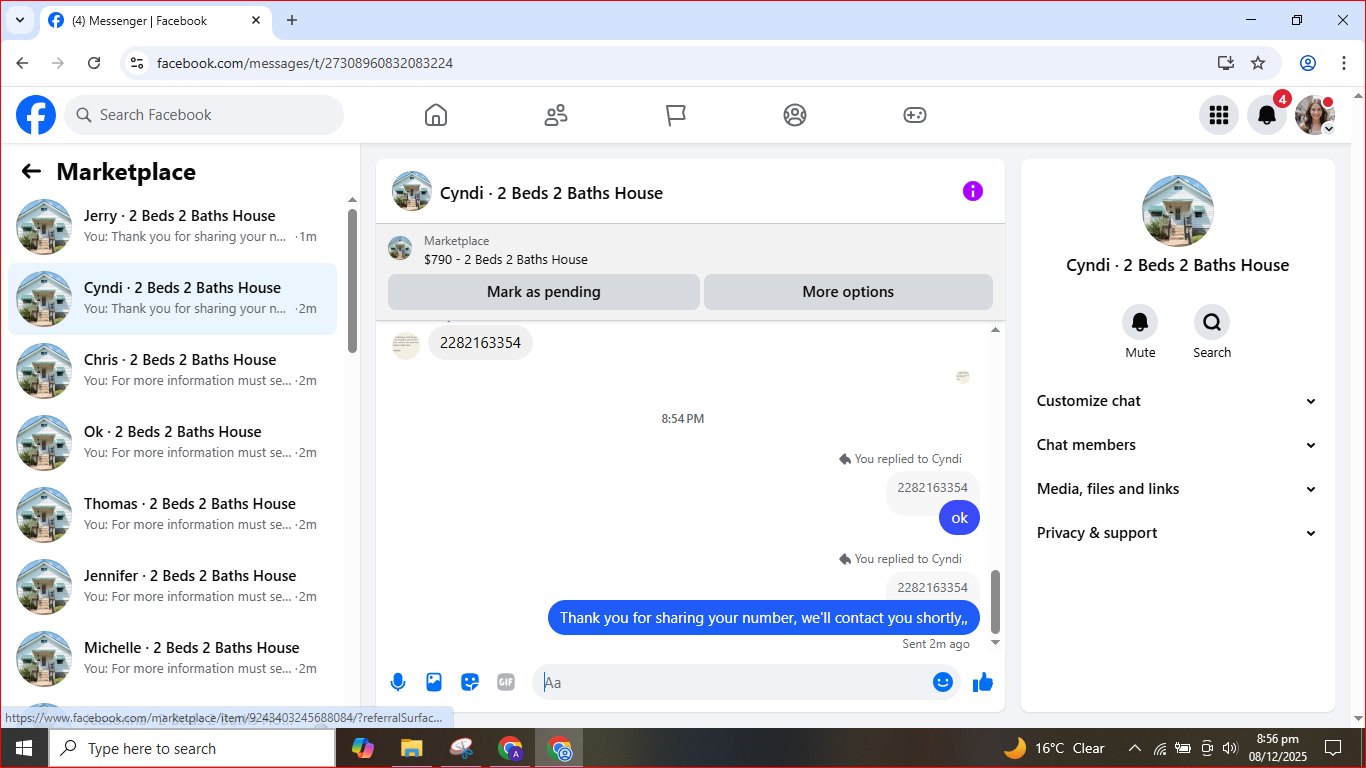Click the browser back button

pyautogui.click(x=22, y=63)
